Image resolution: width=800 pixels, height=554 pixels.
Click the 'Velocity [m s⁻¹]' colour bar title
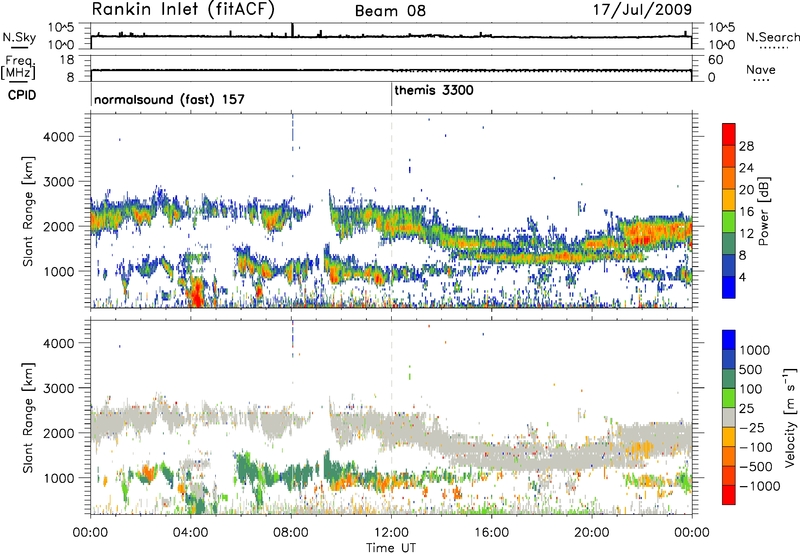pos(790,417)
